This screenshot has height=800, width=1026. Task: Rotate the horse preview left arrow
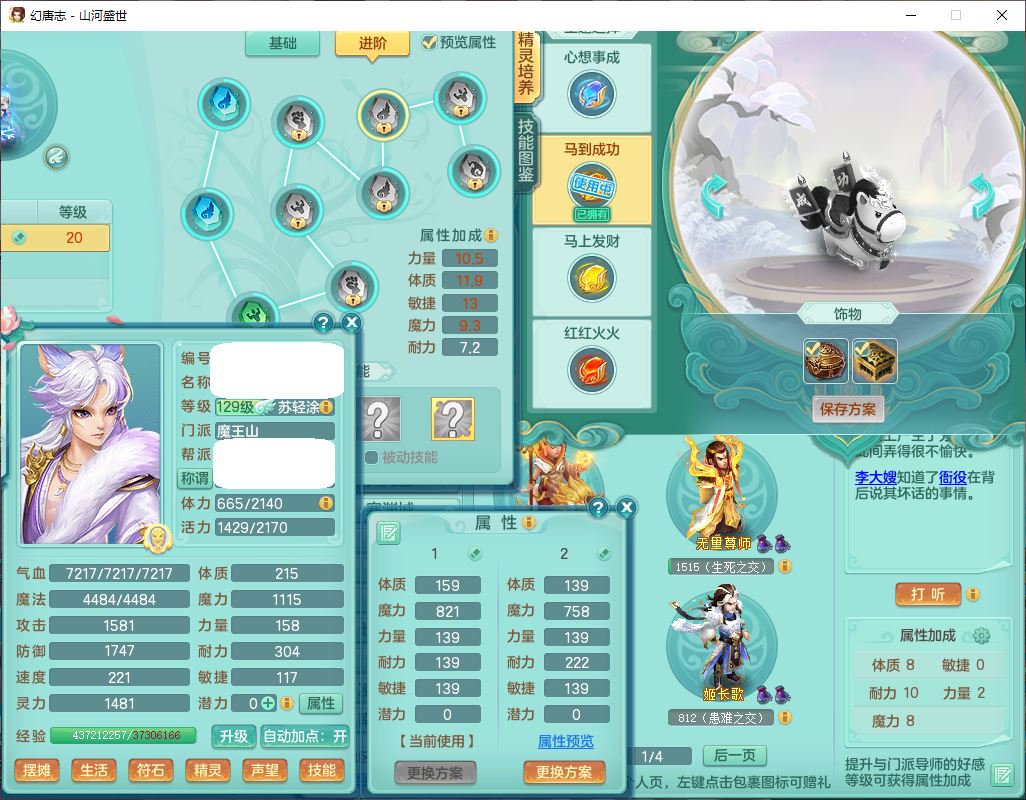tap(715, 195)
